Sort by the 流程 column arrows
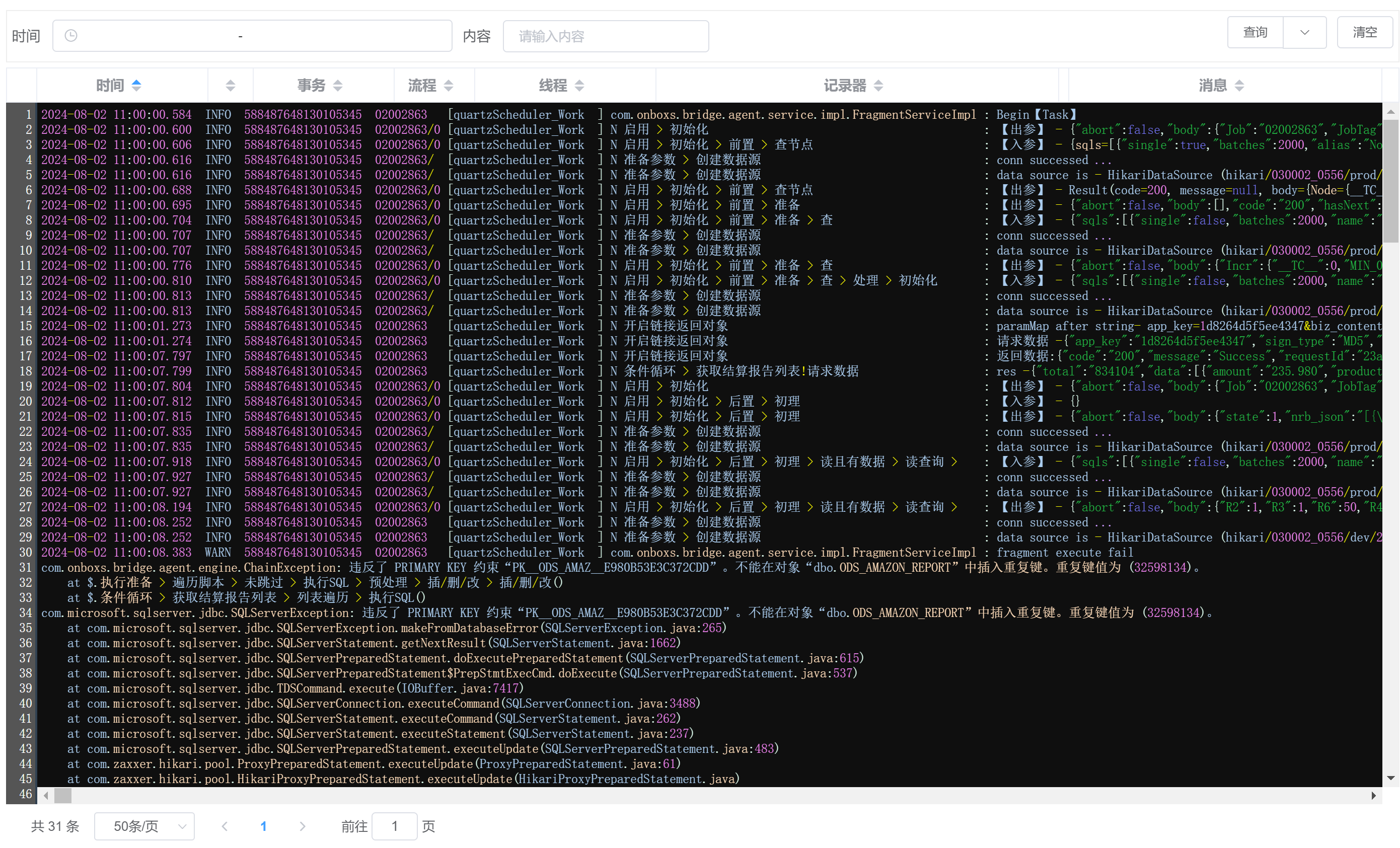 [x=449, y=86]
